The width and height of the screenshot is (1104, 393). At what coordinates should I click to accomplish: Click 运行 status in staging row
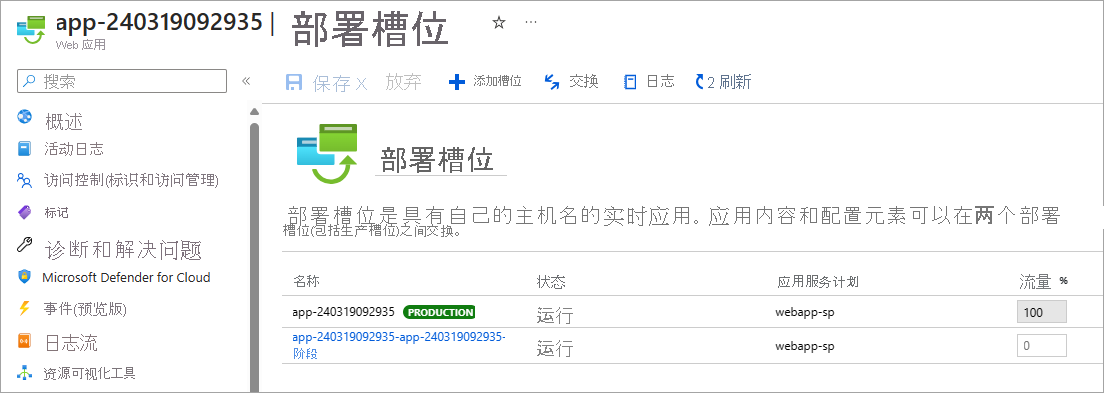[555, 349]
